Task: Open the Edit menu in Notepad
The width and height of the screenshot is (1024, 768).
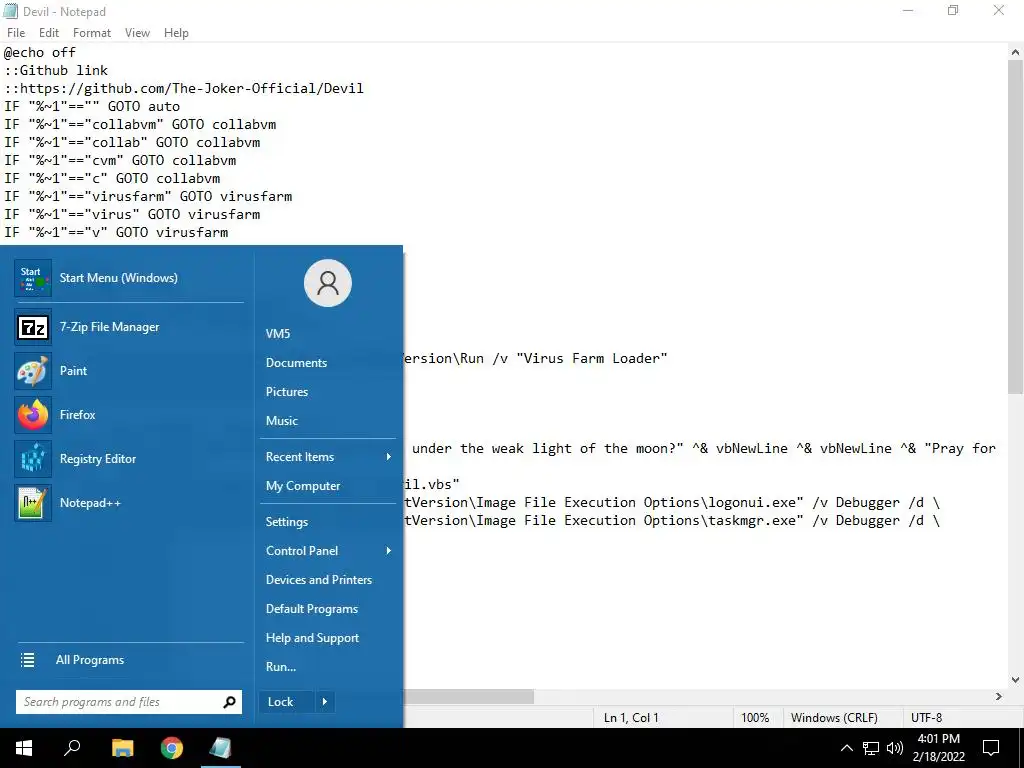Action: pyautogui.click(x=49, y=33)
